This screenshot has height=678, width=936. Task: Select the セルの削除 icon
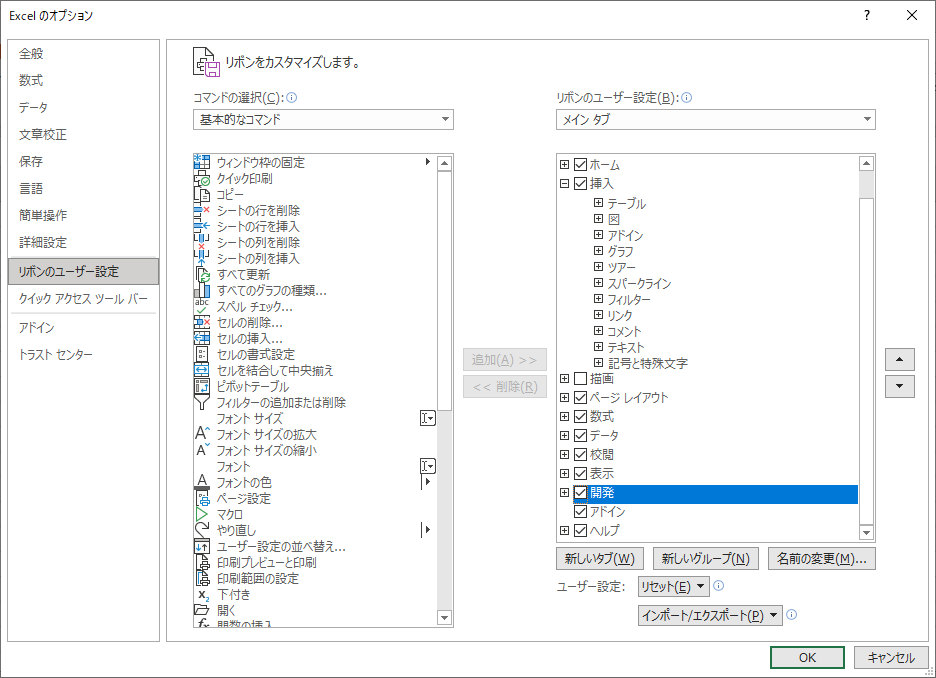202,322
